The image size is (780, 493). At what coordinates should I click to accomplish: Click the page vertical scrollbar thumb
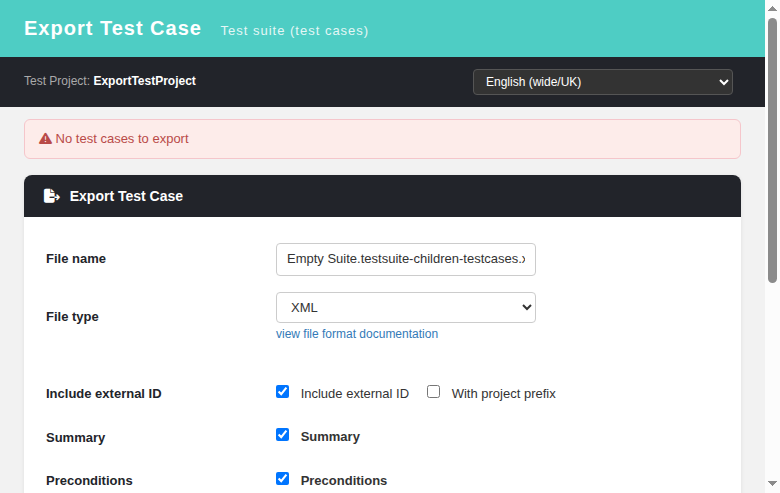[x=772, y=150]
